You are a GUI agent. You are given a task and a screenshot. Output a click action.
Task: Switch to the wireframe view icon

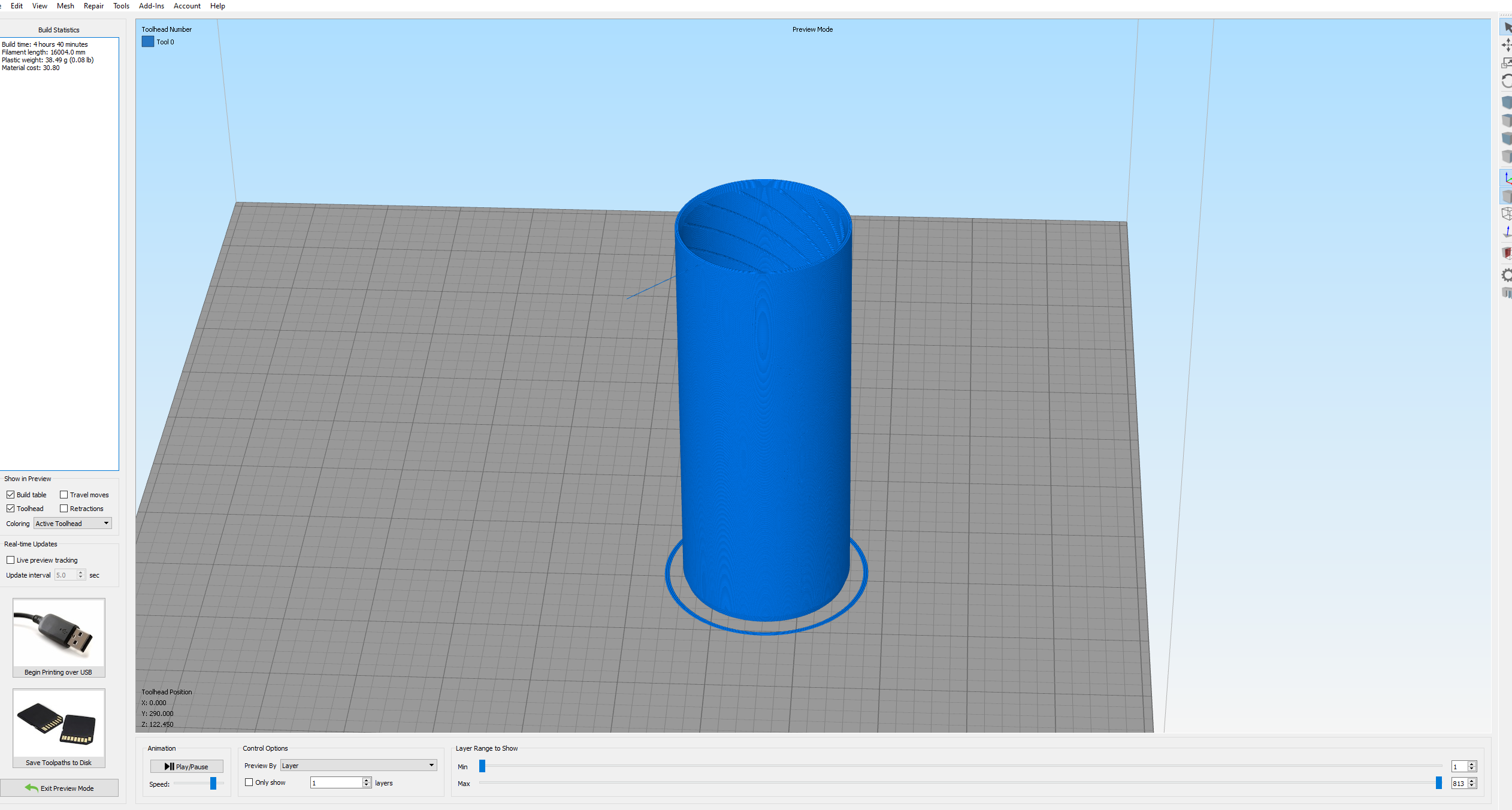click(1506, 214)
